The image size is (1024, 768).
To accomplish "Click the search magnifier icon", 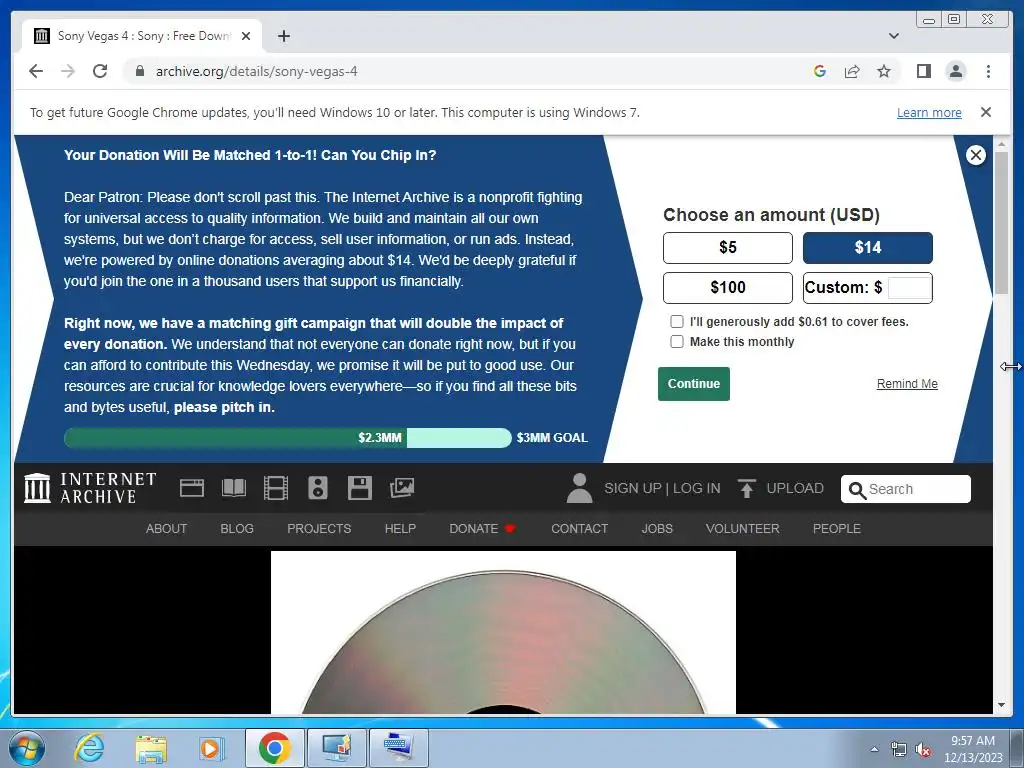I will [x=857, y=489].
